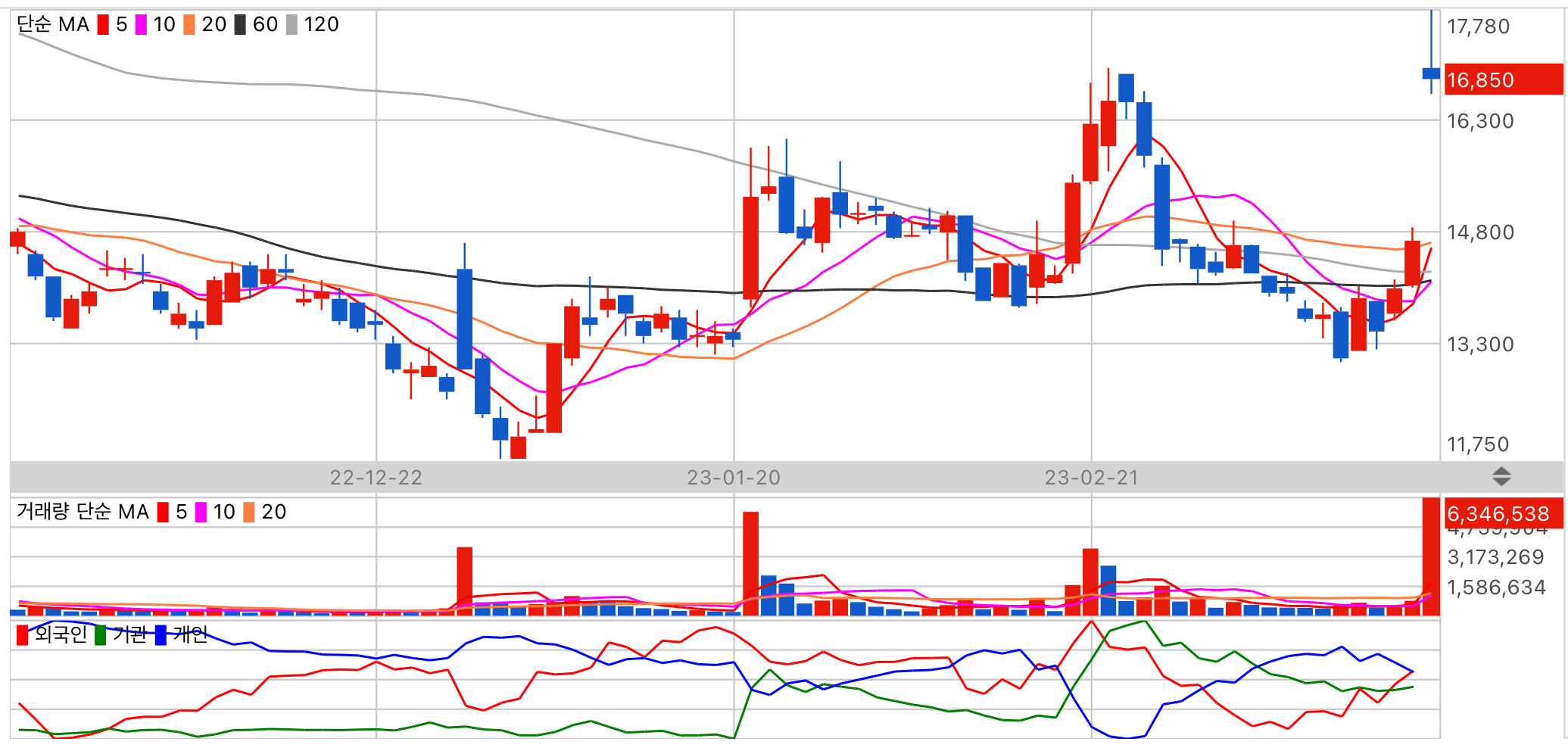Click the tallest red volume bar at far right

pyautogui.click(x=1431, y=556)
